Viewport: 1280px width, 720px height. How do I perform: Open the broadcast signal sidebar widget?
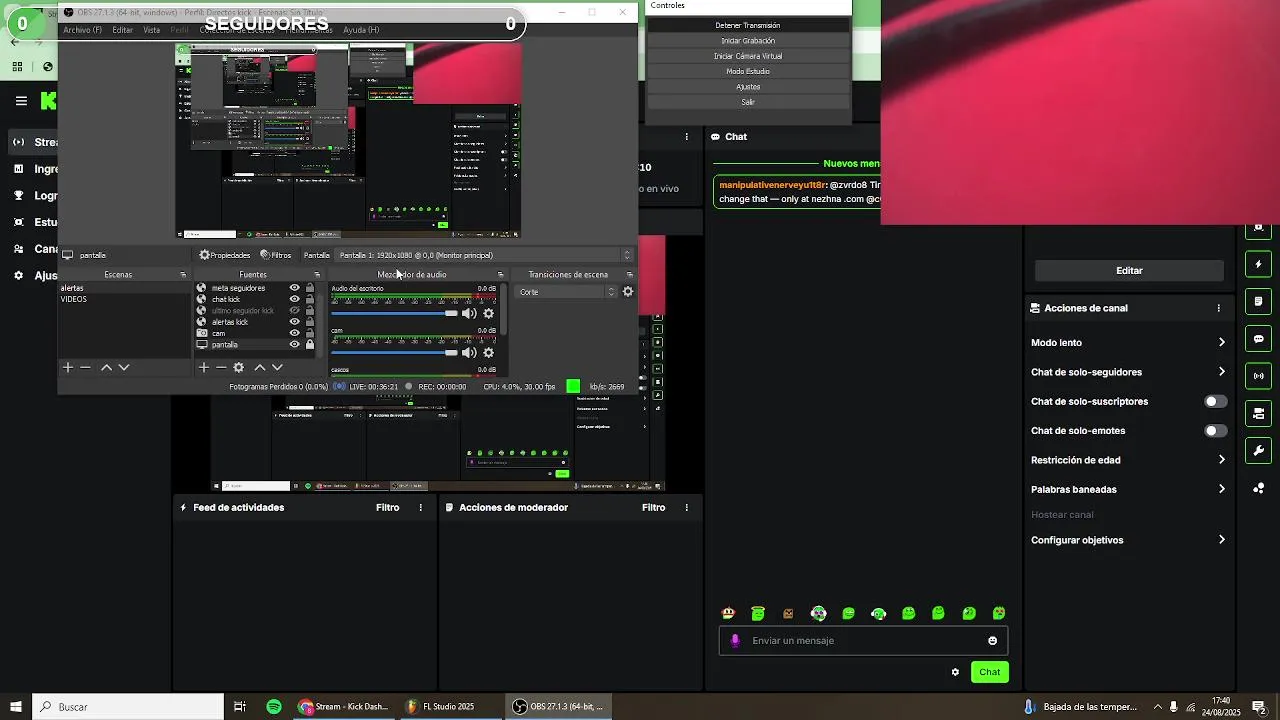coord(1259,376)
